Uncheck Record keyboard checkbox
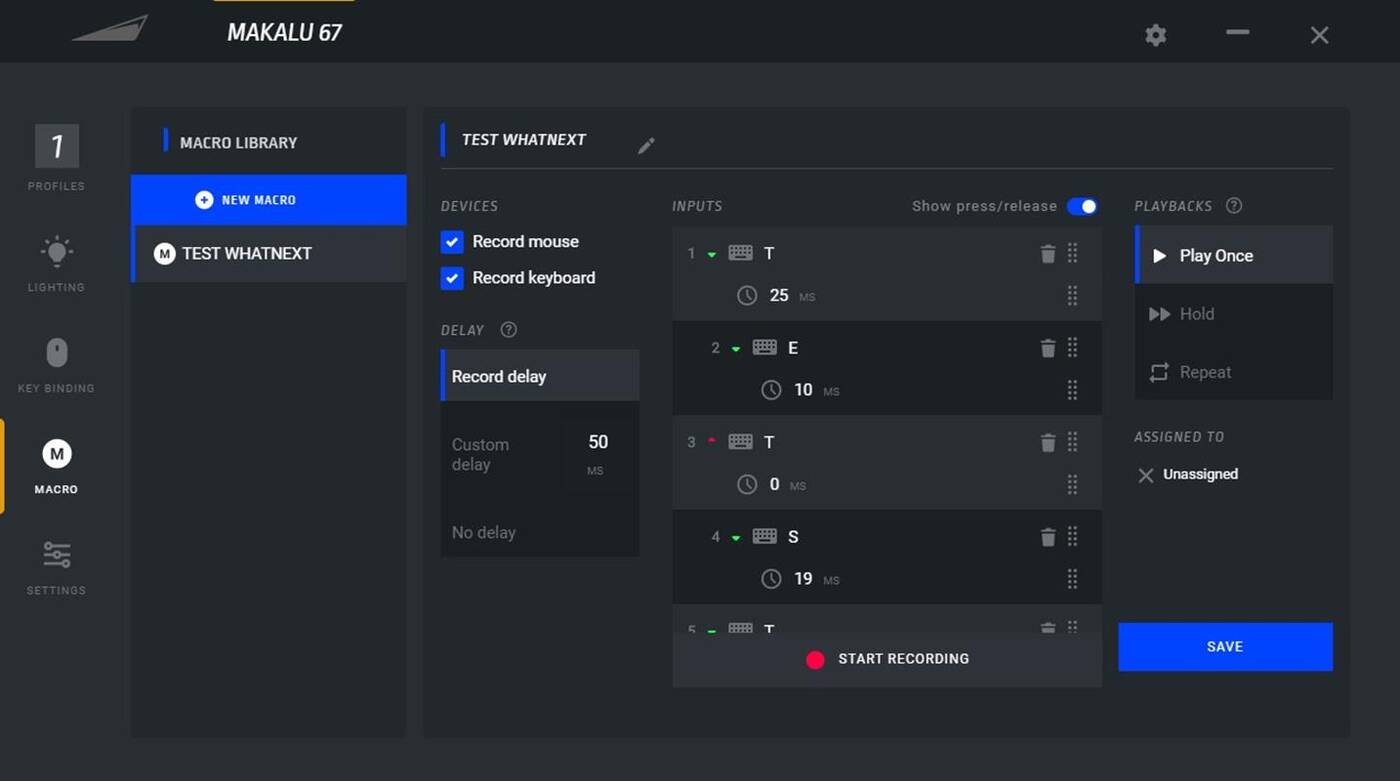1400x781 pixels. pos(452,278)
